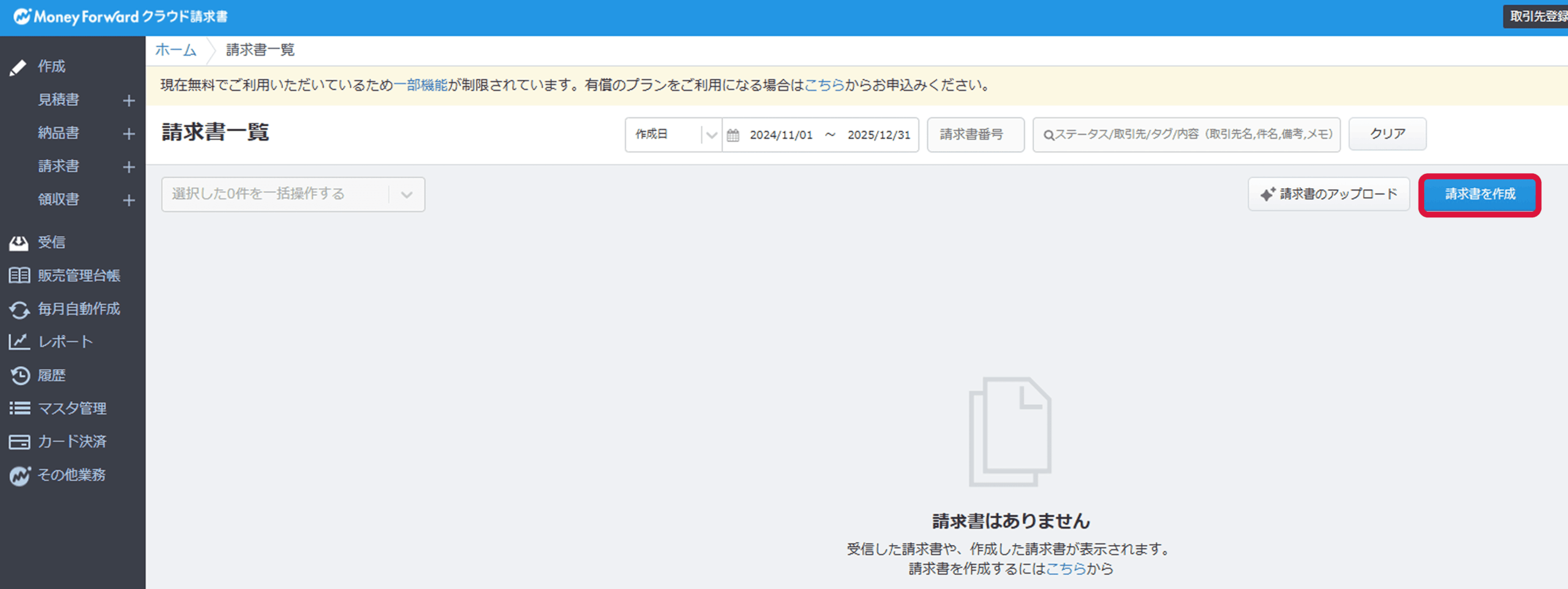
Task: Click the 請求書番号 input field
Action: coord(976,135)
